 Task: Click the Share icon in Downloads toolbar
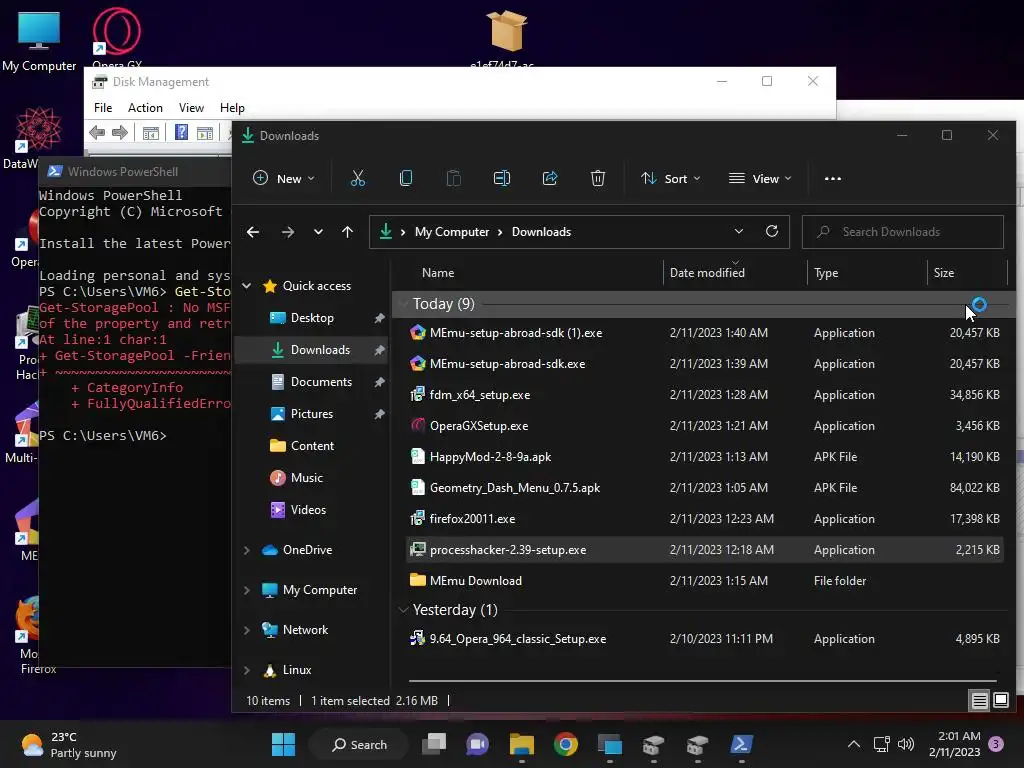[x=550, y=178]
